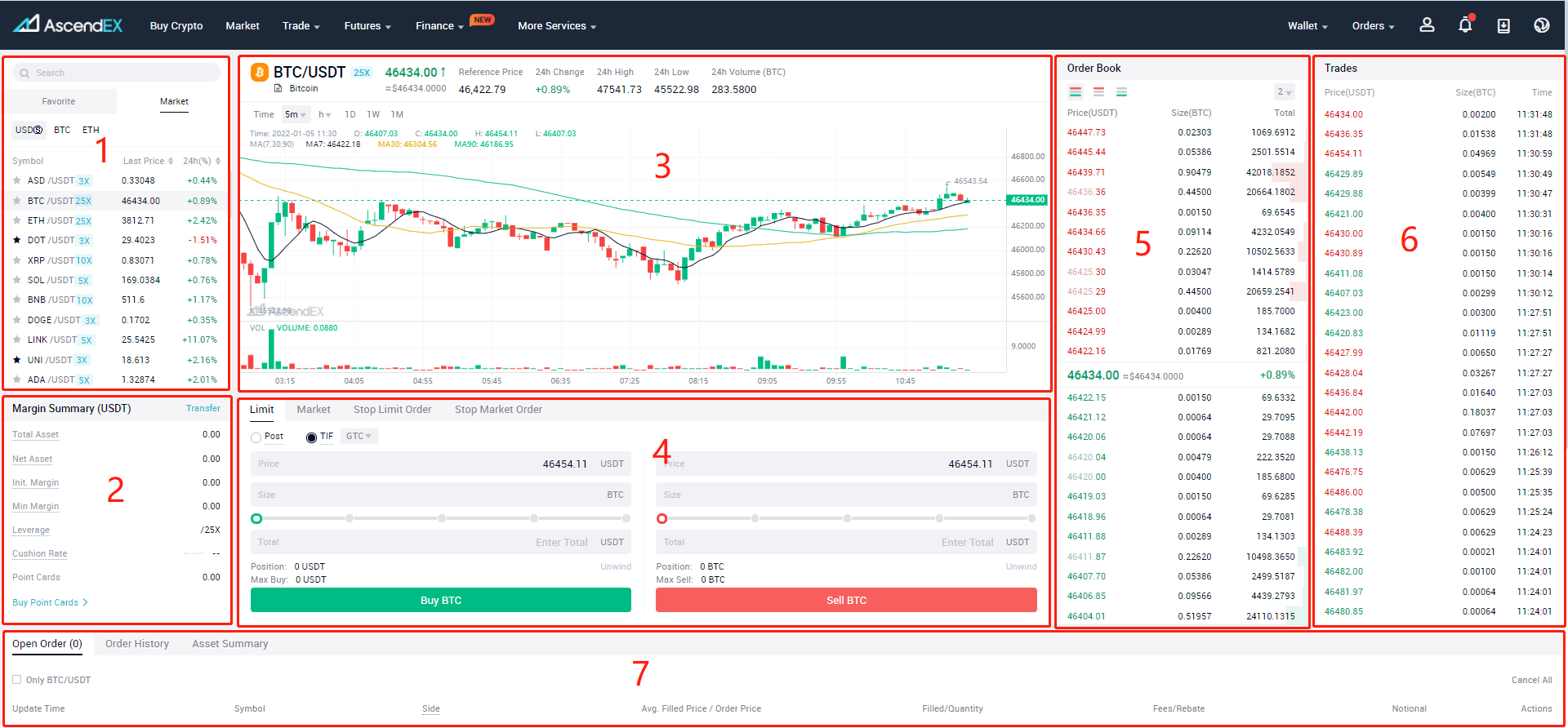
Task: Select the 1W chart timeframe
Action: (373, 114)
